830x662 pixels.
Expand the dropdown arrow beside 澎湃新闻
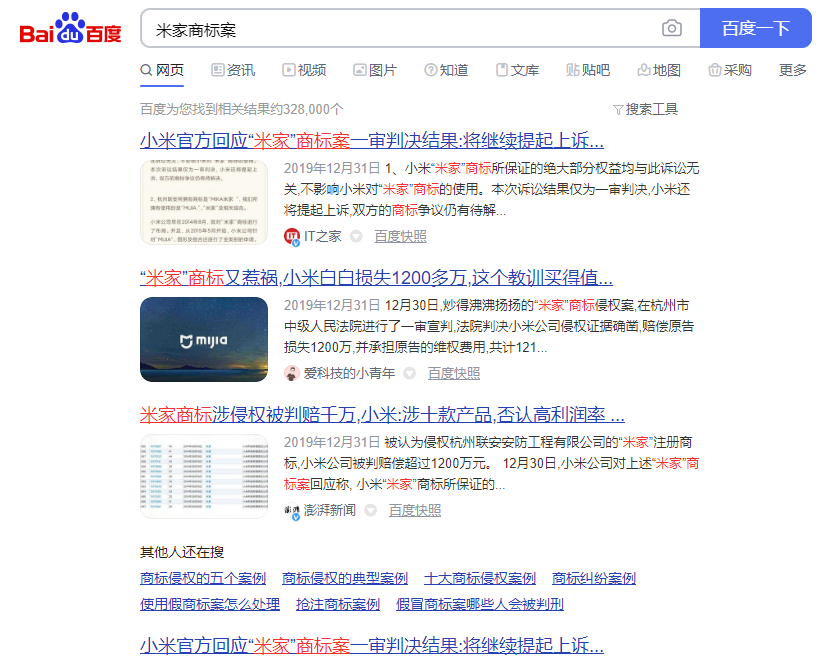point(370,510)
